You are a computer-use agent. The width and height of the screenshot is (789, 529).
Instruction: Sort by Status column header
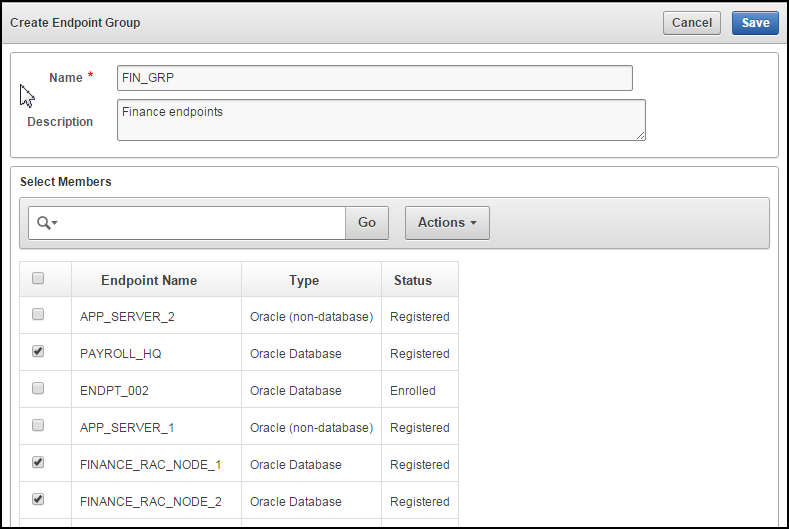413,280
